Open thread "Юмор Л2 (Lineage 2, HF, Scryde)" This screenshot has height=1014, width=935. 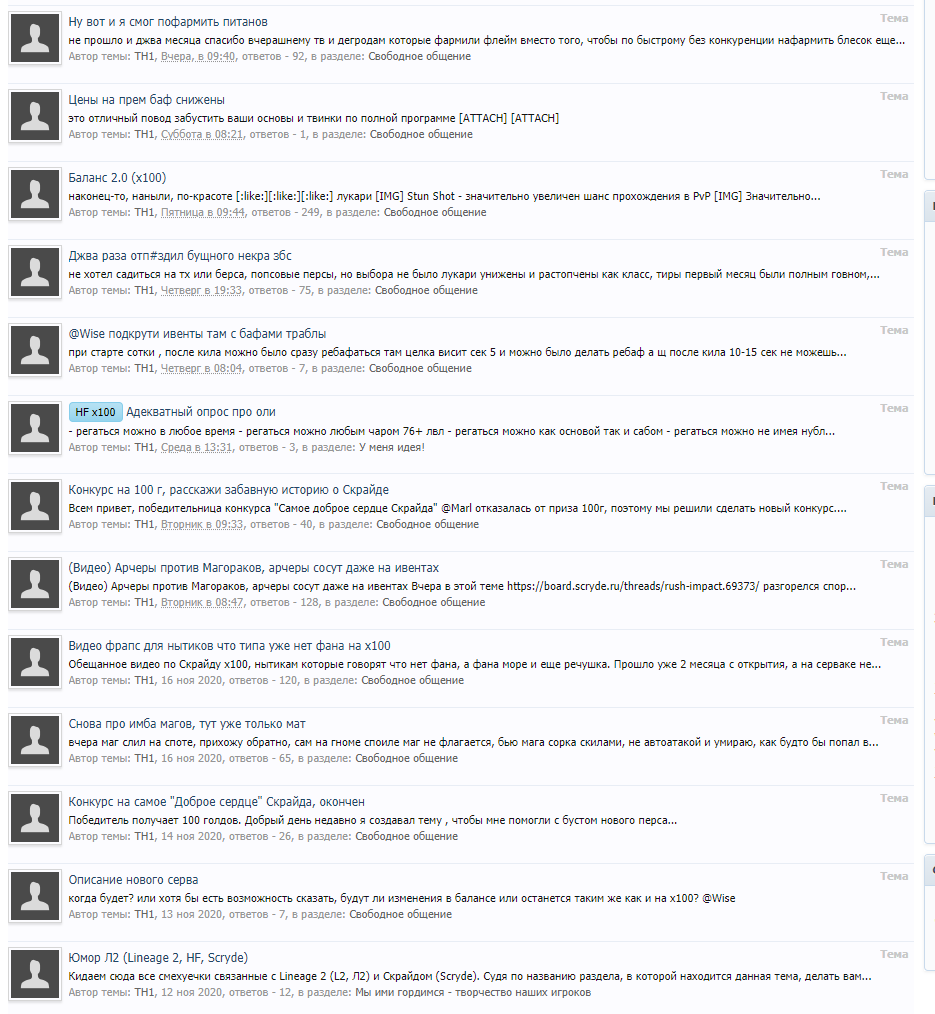click(158, 958)
